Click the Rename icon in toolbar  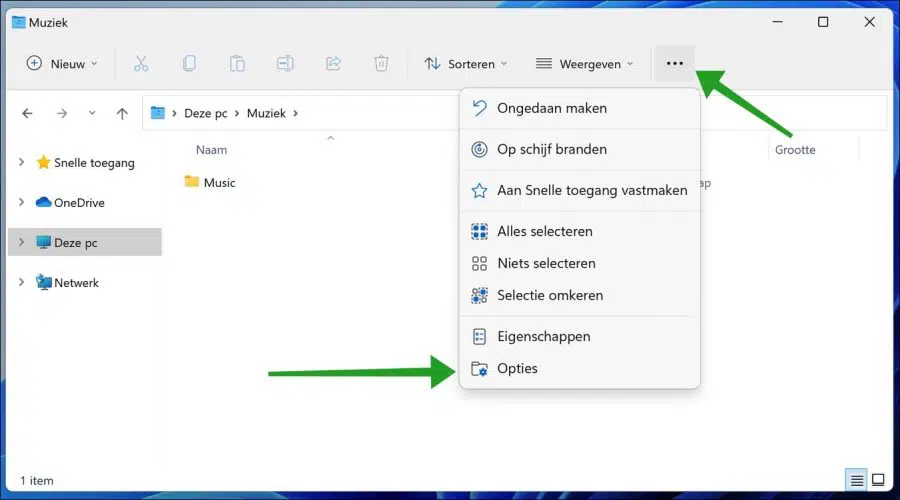[285, 63]
